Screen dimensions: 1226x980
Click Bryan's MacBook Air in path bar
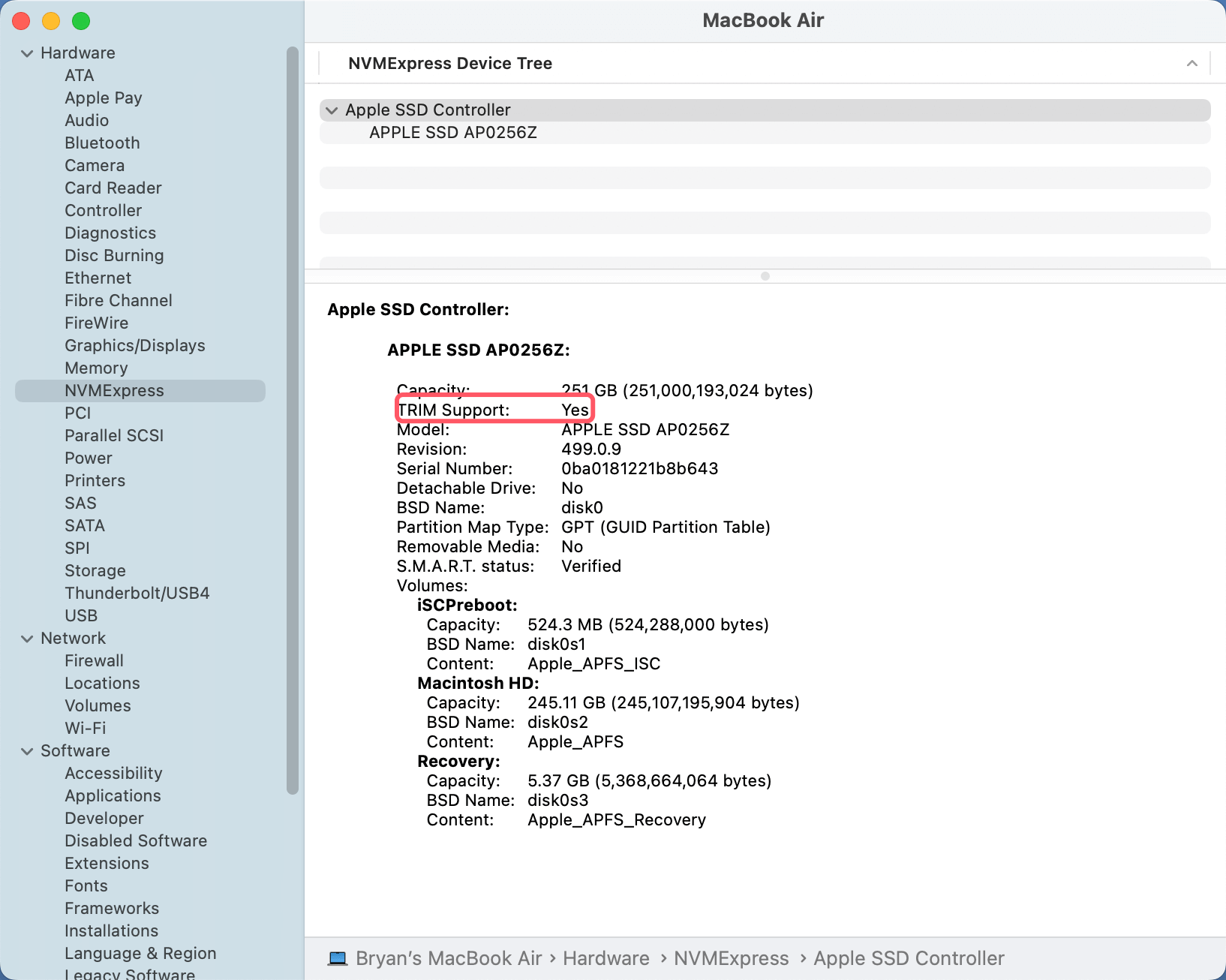click(x=448, y=958)
